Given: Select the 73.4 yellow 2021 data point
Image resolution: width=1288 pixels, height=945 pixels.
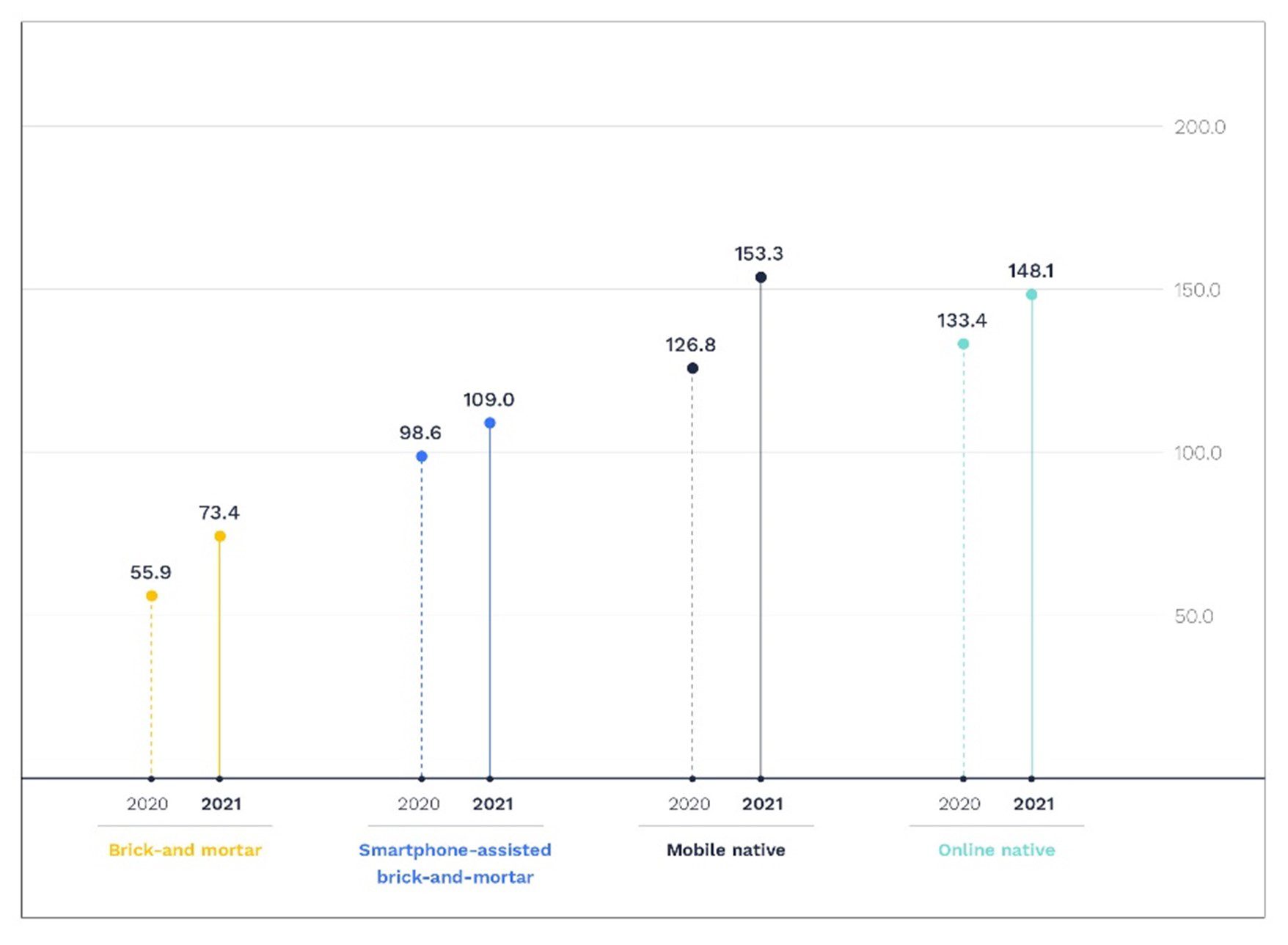Looking at the screenshot, I should click(219, 536).
